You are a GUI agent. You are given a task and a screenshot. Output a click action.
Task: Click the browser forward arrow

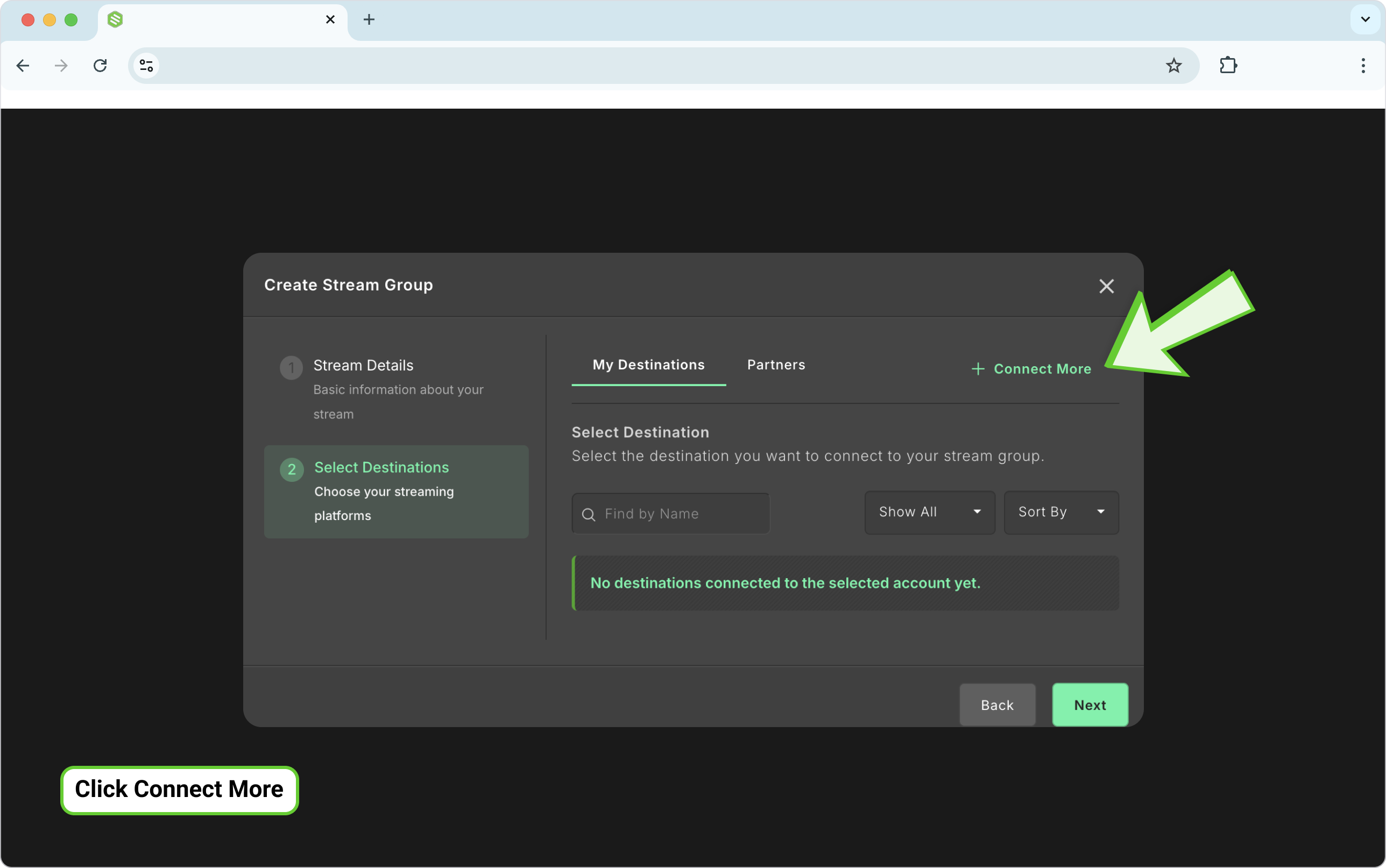point(61,66)
